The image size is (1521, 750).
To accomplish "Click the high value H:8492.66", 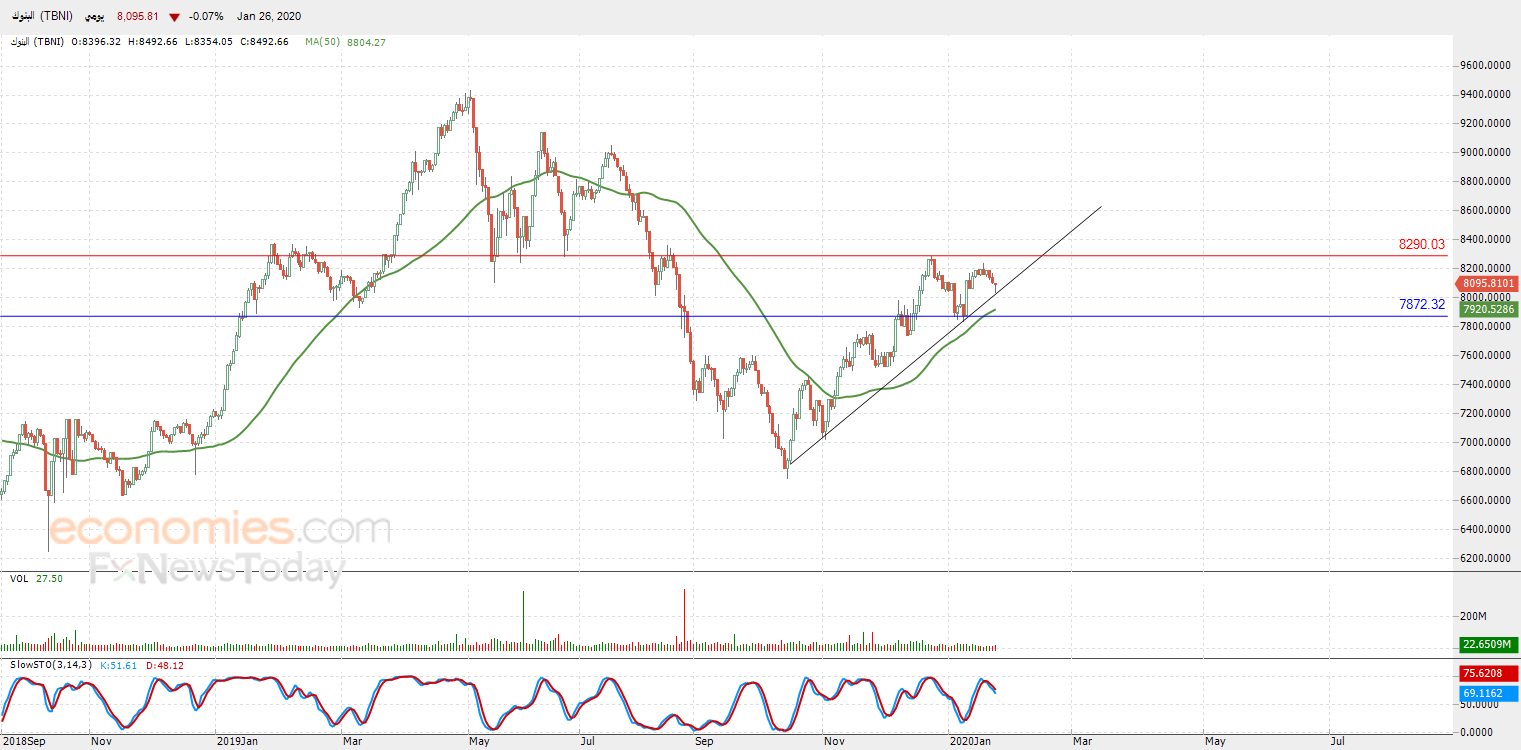I will click(x=153, y=42).
